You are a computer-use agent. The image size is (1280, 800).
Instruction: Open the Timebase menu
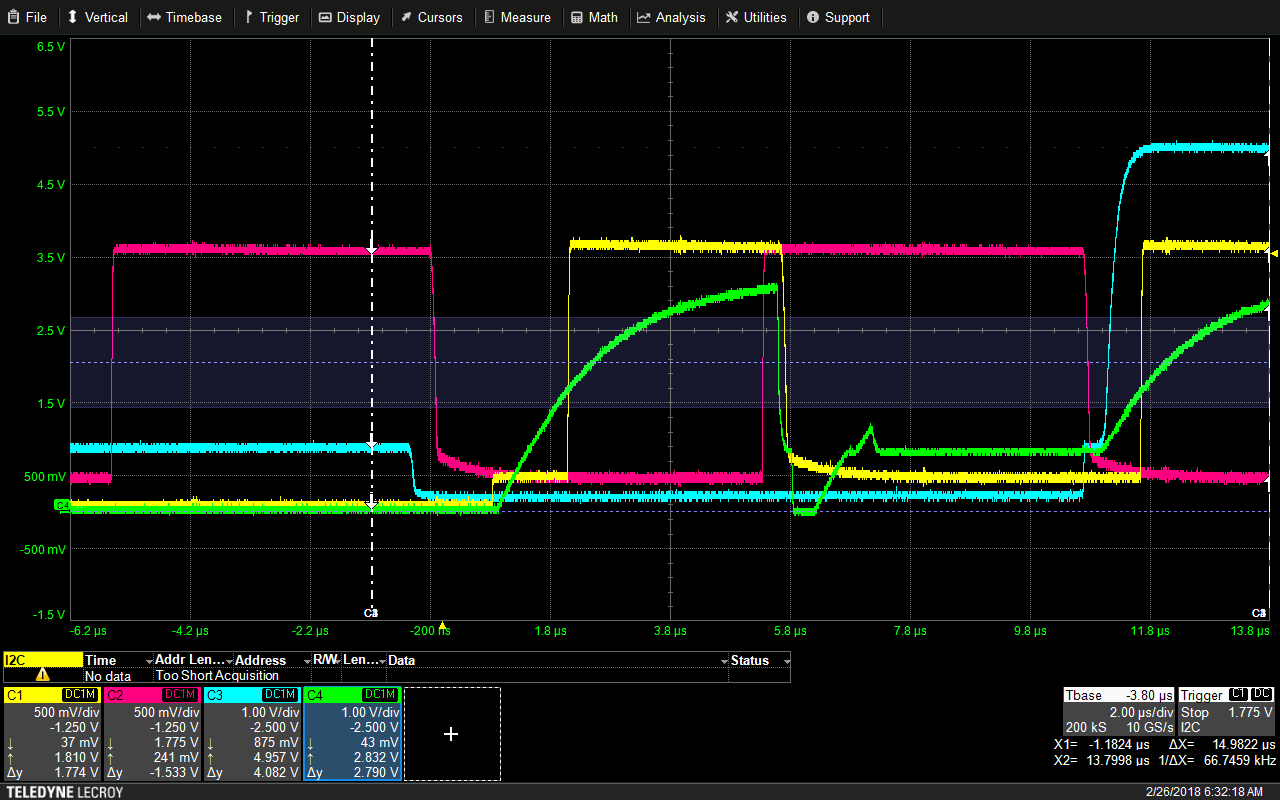(x=183, y=17)
